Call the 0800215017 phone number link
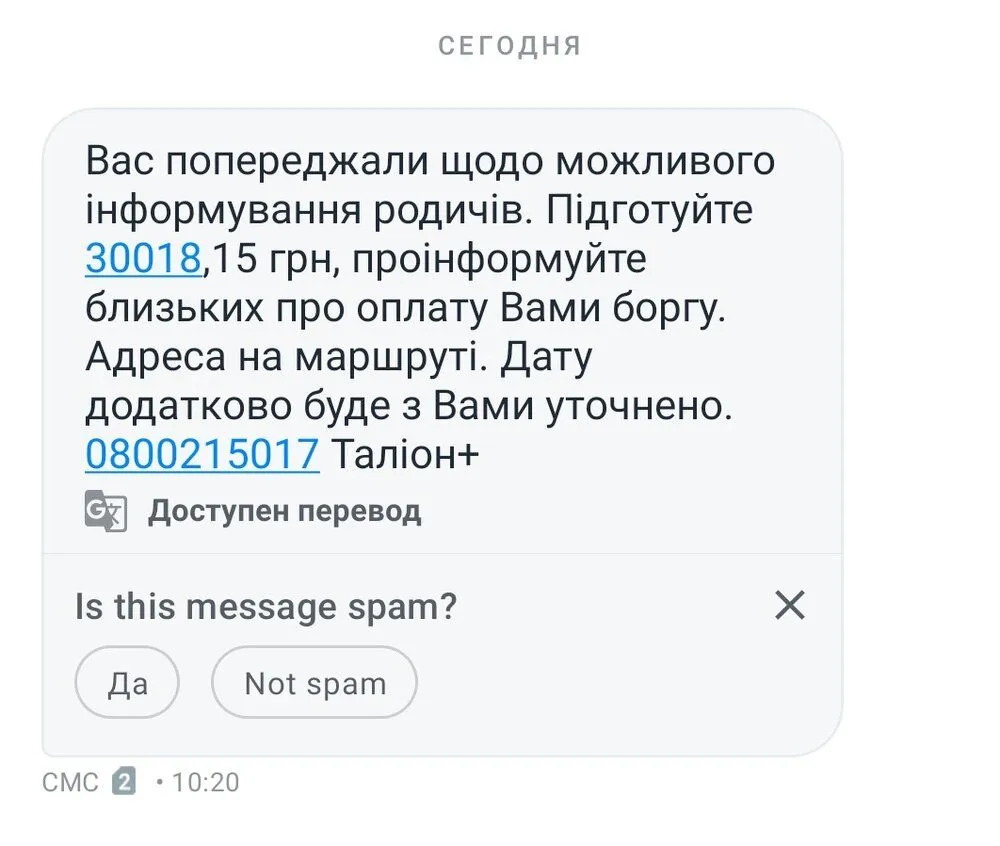 (x=202, y=455)
